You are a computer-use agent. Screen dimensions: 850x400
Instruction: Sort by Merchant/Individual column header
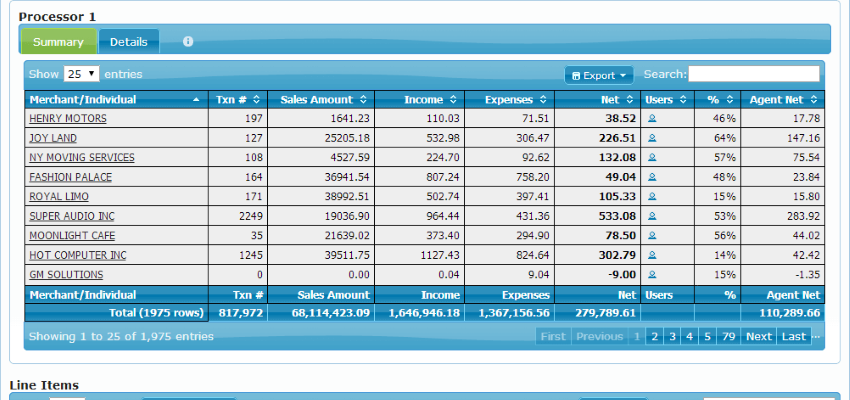(x=117, y=100)
